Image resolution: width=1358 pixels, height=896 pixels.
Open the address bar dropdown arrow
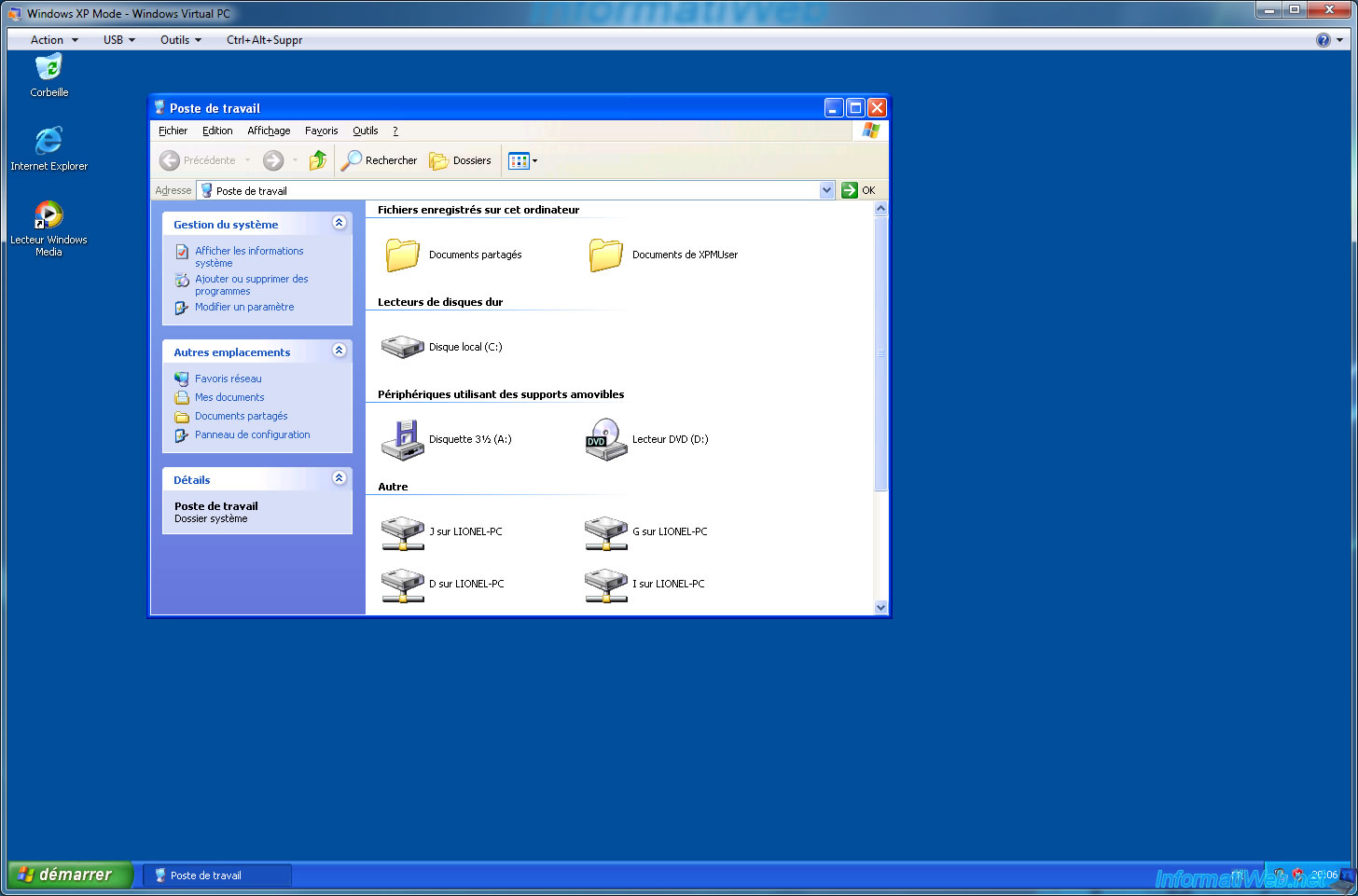826,190
